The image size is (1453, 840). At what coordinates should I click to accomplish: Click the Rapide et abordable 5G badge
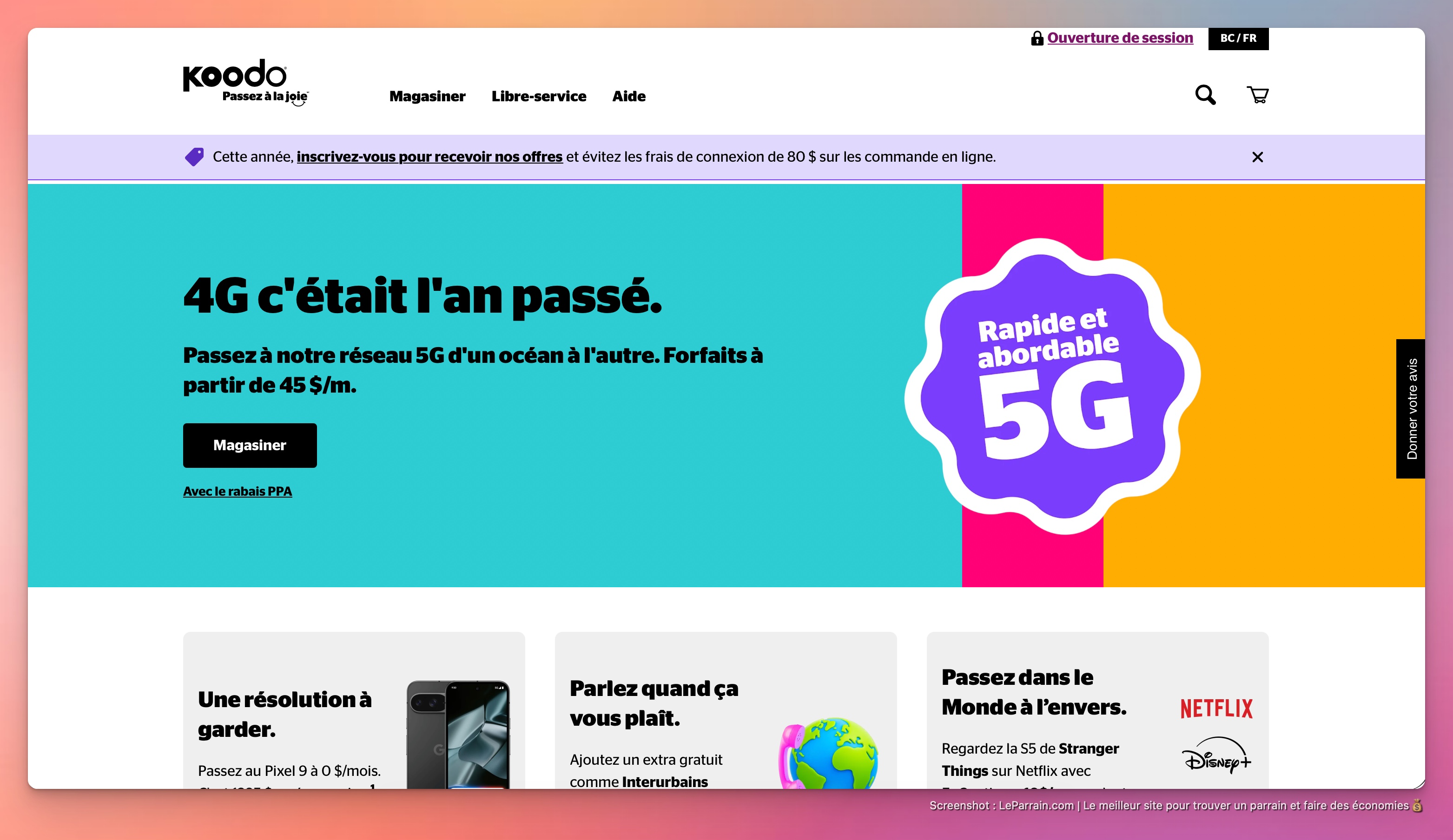click(1052, 386)
